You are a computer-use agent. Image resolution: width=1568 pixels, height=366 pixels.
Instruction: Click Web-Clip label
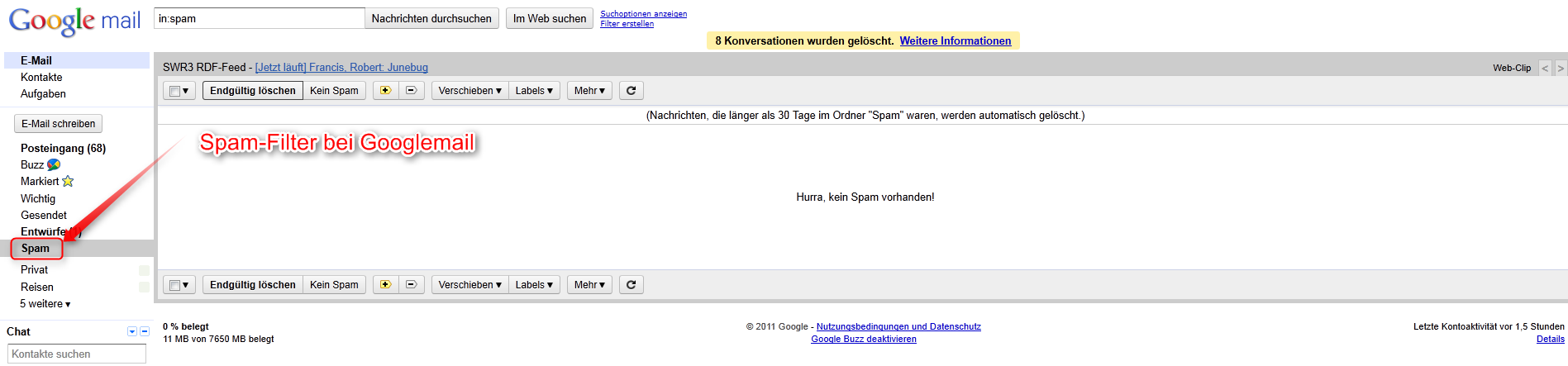(1512, 68)
